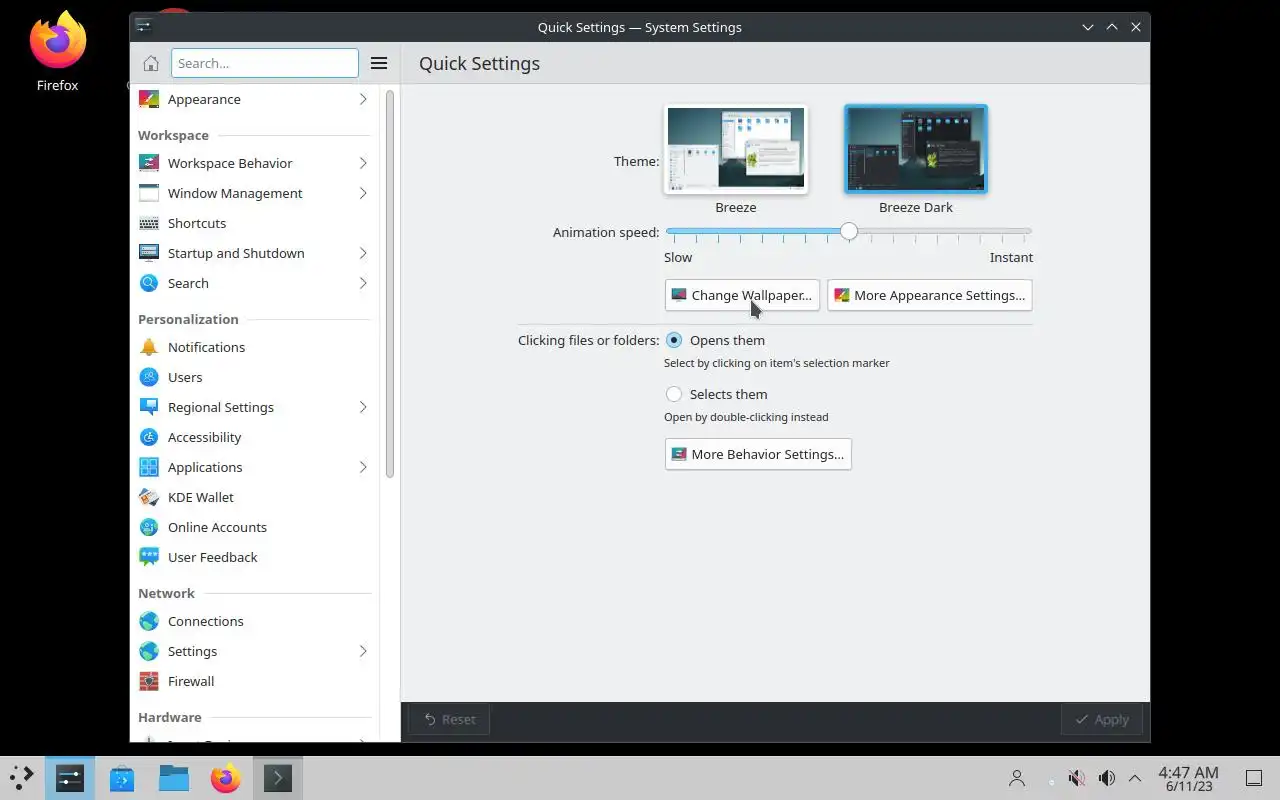Expand the sidebar Search category arrow
This screenshot has height=800, width=1280.
pos(363,283)
